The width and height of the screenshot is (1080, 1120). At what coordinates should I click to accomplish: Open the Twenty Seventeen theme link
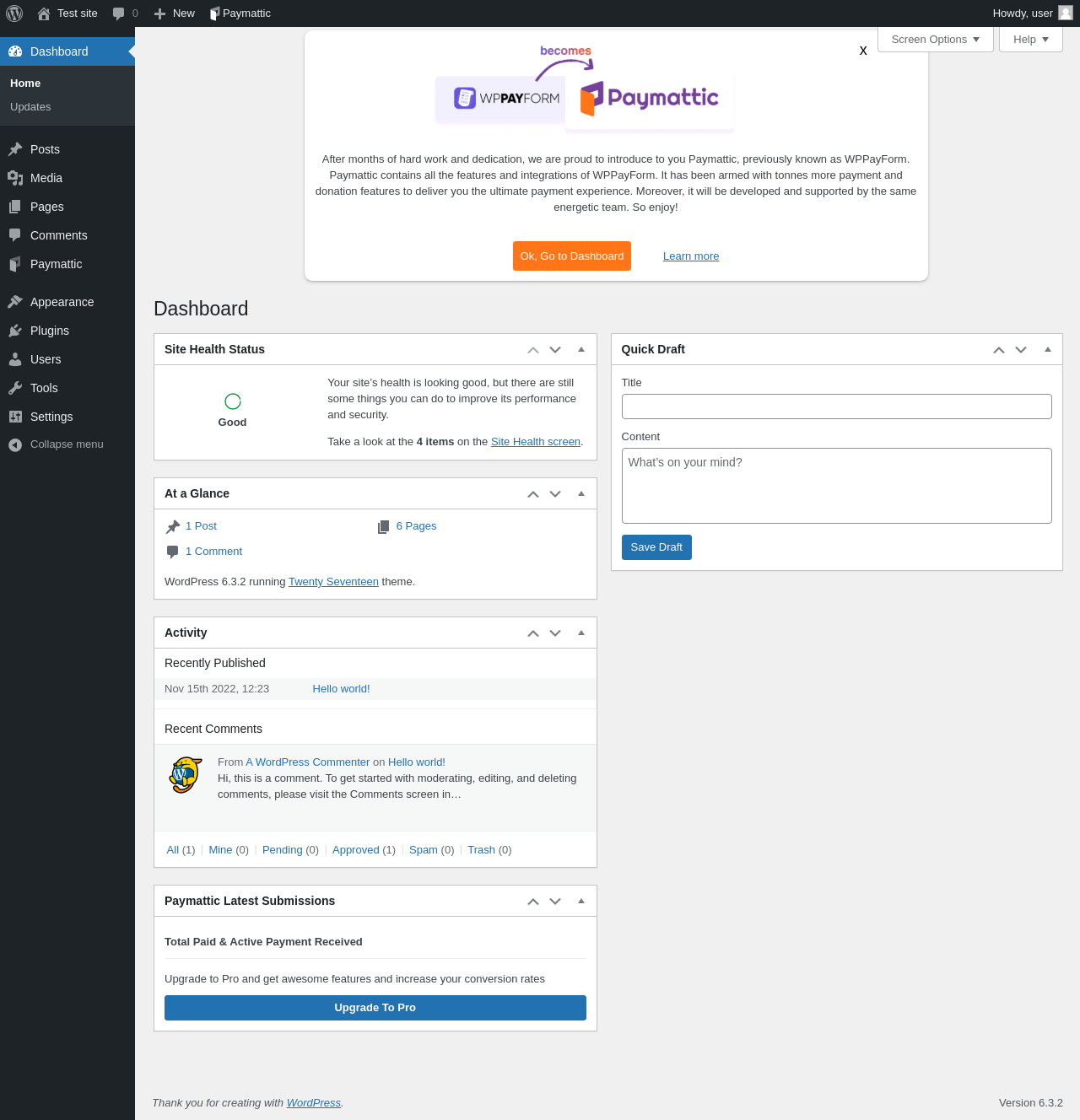(333, 582)
